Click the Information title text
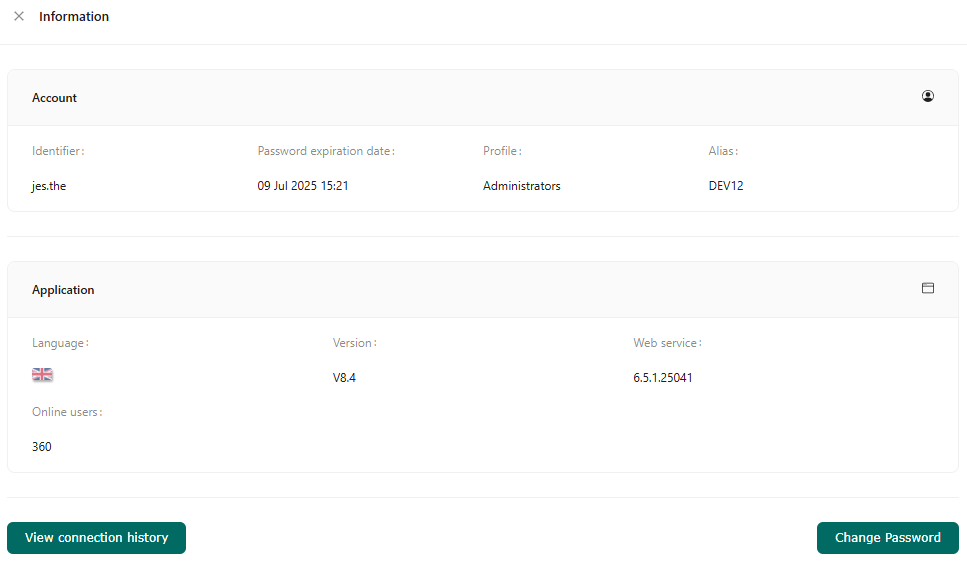This screenshot has height=569, width=967. click(74, 17)
